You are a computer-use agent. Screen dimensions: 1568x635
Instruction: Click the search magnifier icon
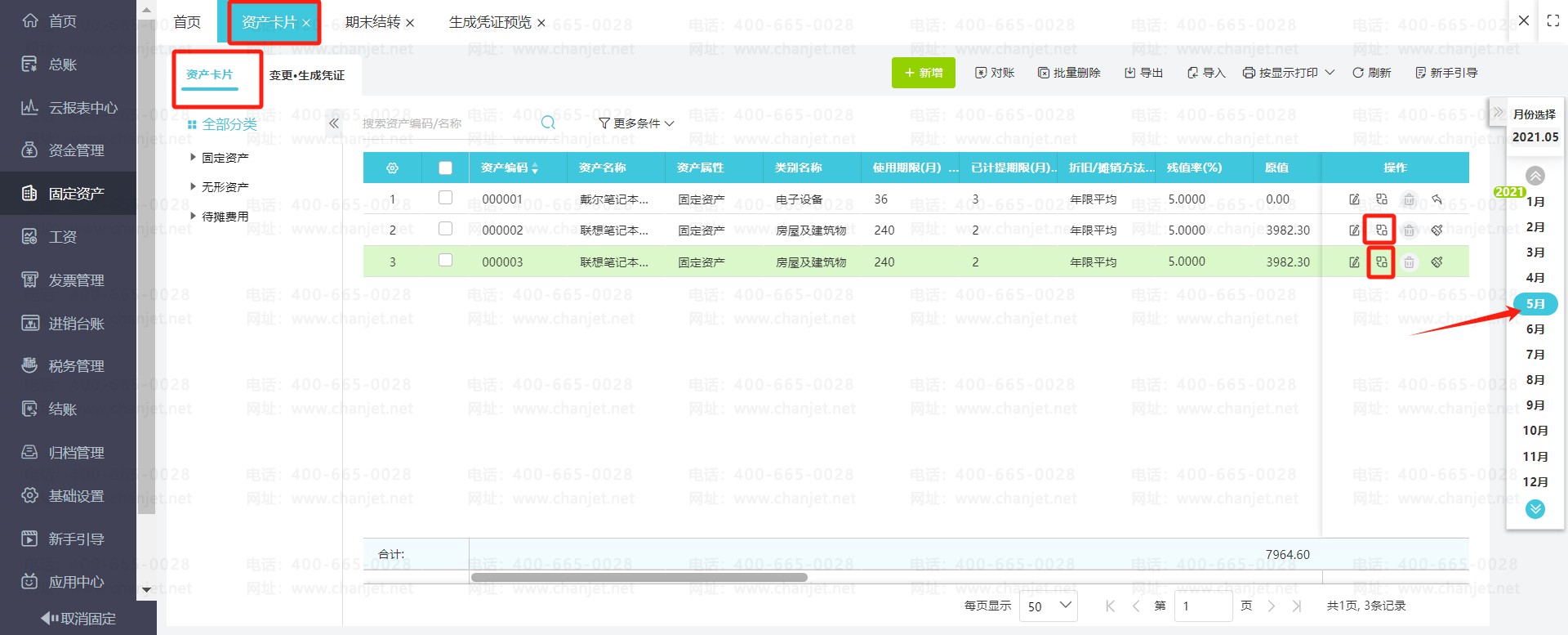[548, 123]
